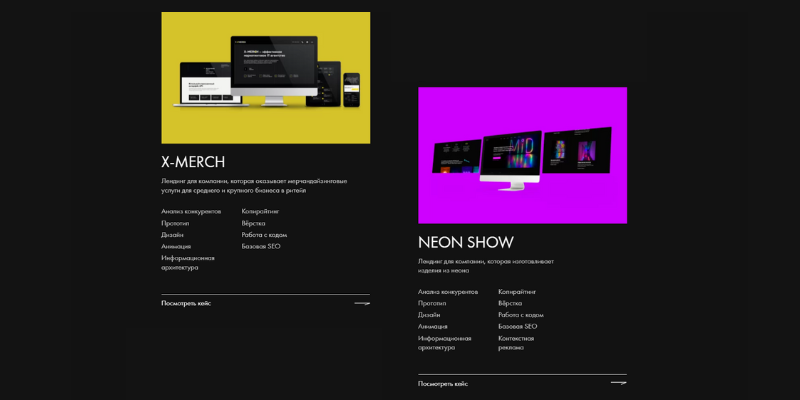Click the arrow icon under NEON SHOW card
The image size is (800, 400).
pos(618,383)
